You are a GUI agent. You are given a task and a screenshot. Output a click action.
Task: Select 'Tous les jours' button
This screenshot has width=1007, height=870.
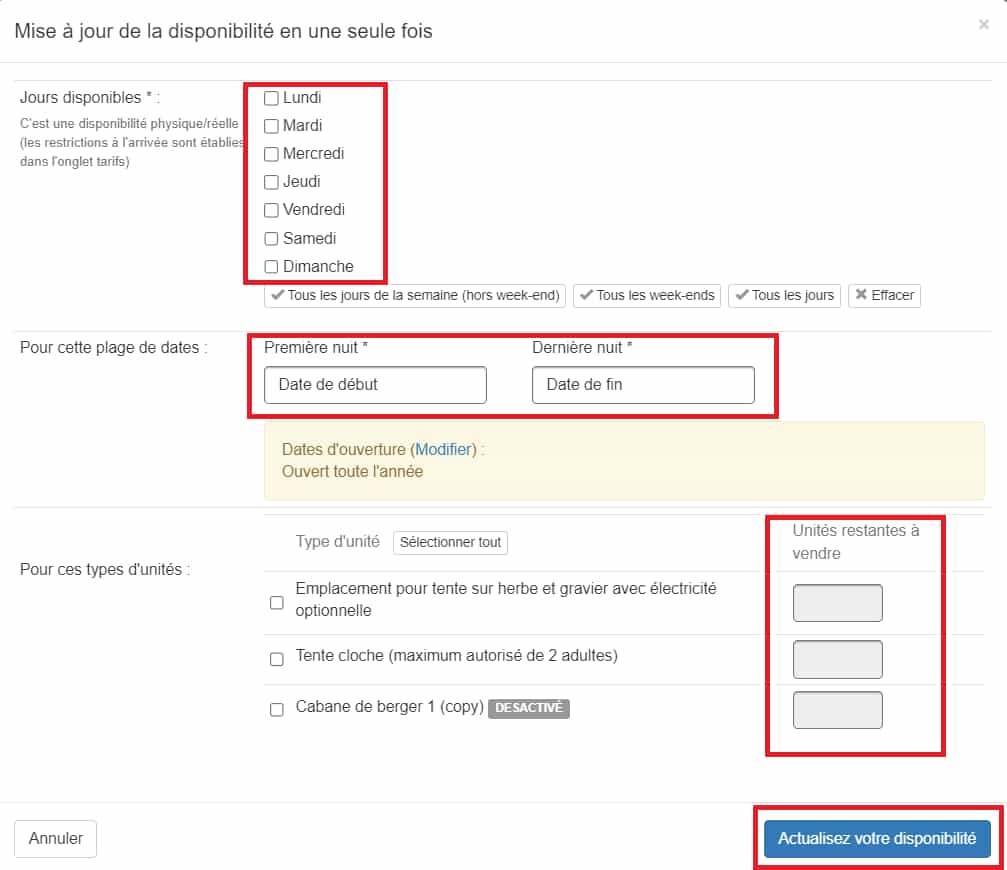tap(784, 295)
